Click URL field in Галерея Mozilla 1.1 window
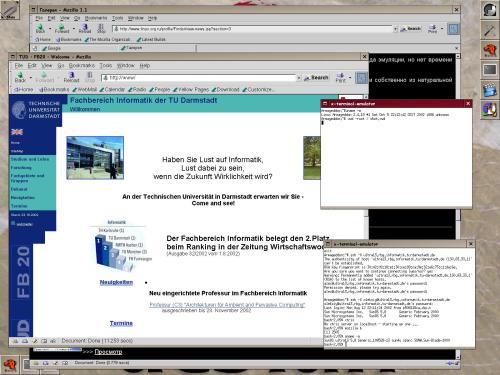500x375 pixels. click(253, 29)
